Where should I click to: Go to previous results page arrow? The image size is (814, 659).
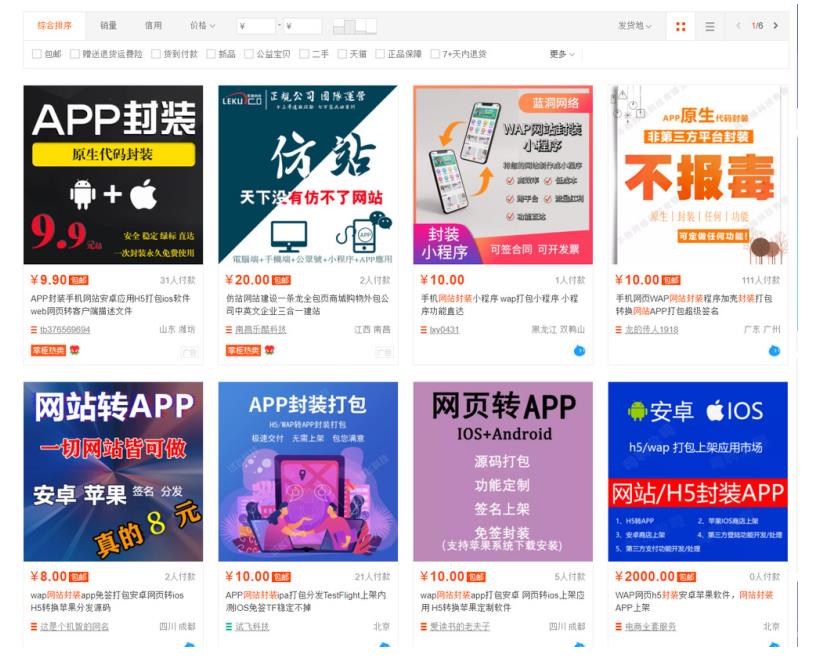pos(738,26)
